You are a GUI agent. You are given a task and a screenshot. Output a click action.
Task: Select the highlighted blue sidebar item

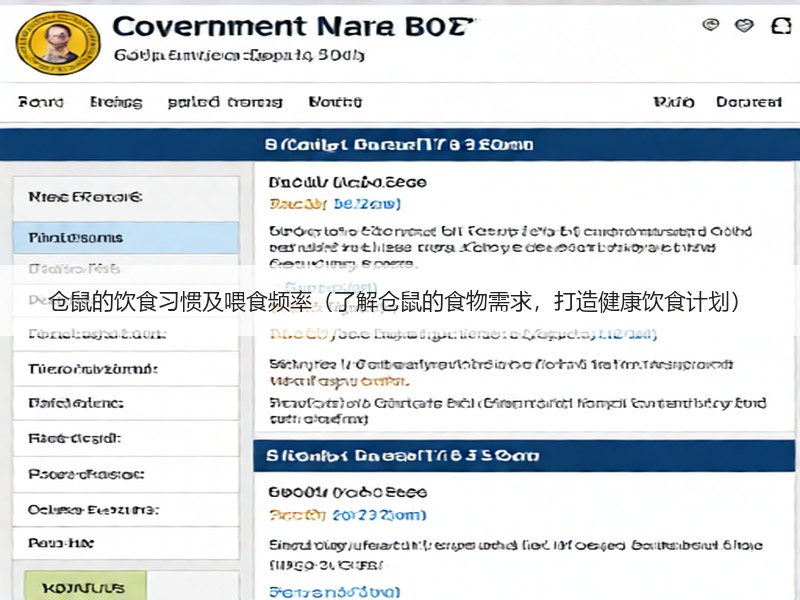[x=126, y=238]
